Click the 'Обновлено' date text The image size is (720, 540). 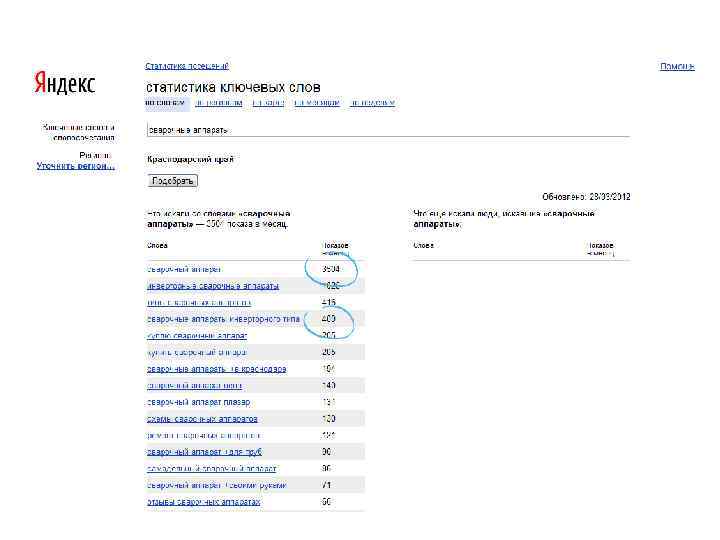click(x=586, y=197)
